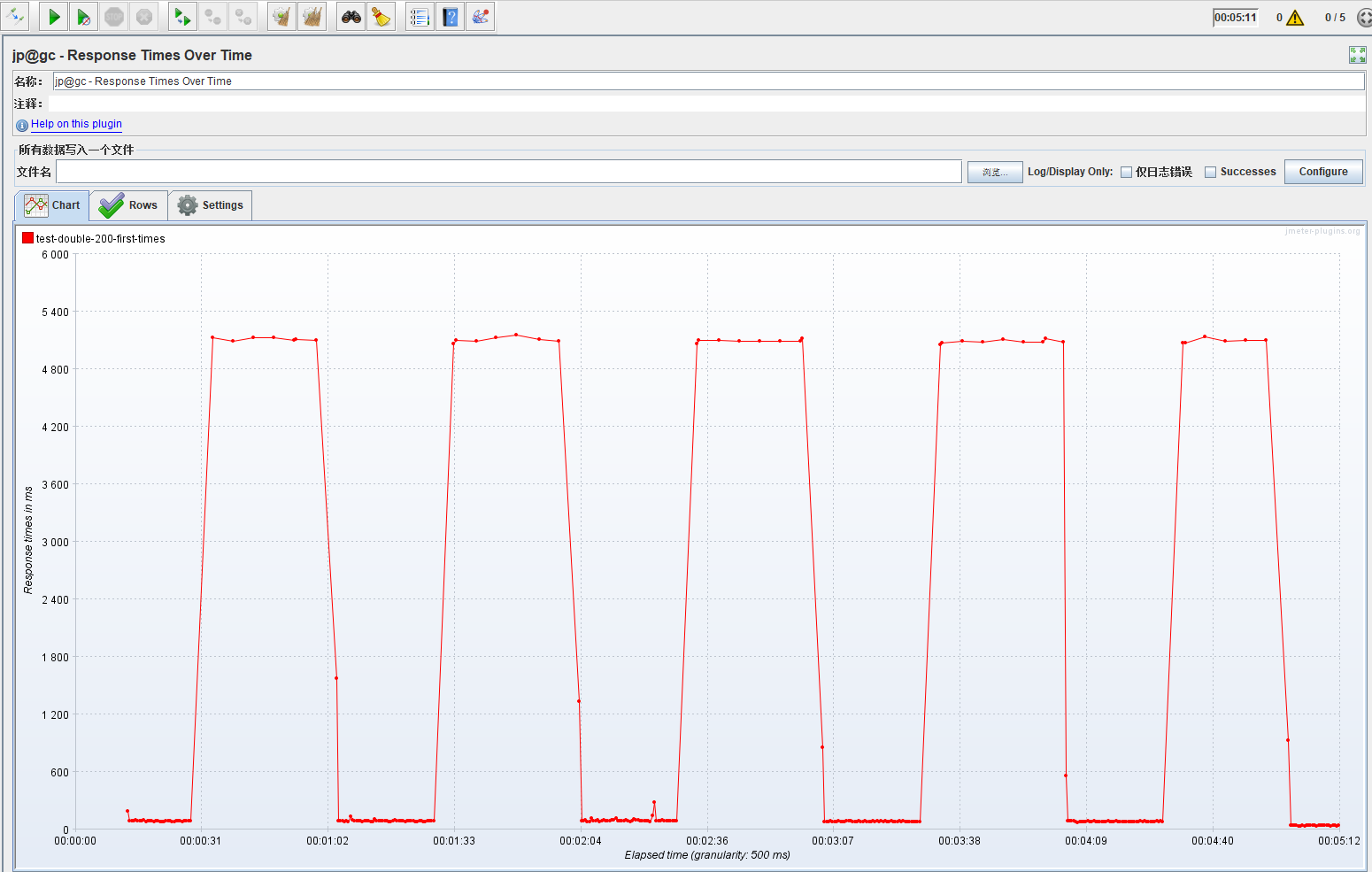Click the red legend color swatch
Image resolution: width=1372 pixels, height=872 pixels.
[27, 238]
